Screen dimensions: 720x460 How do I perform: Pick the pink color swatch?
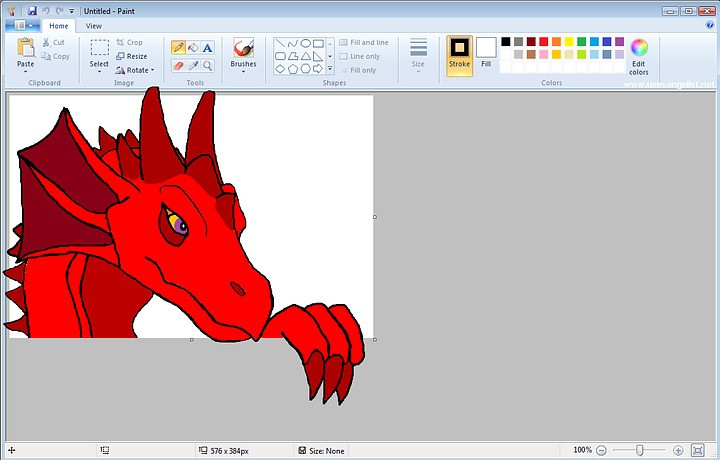coord(544,54)
